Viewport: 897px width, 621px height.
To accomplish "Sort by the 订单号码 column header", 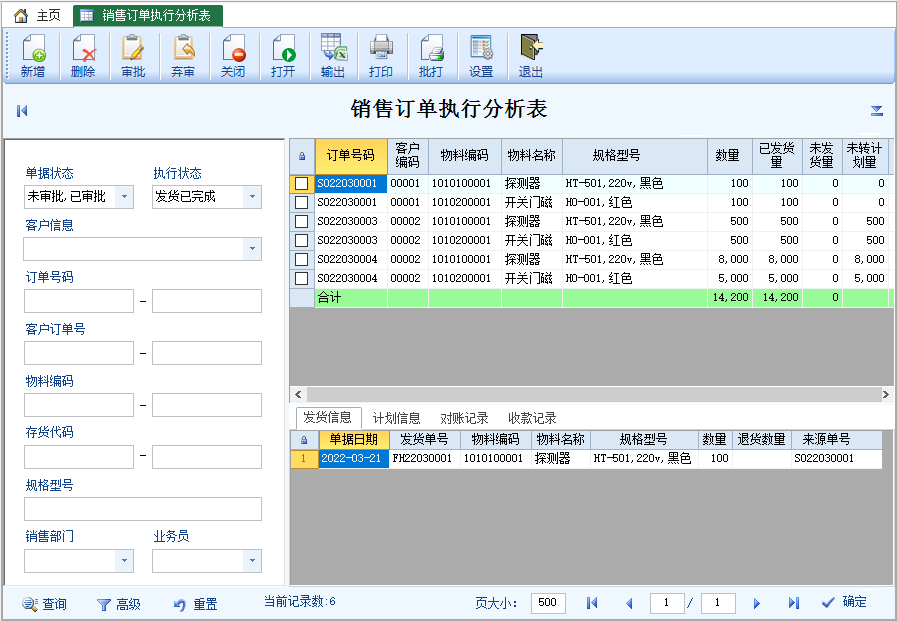I will click(351, 156).
